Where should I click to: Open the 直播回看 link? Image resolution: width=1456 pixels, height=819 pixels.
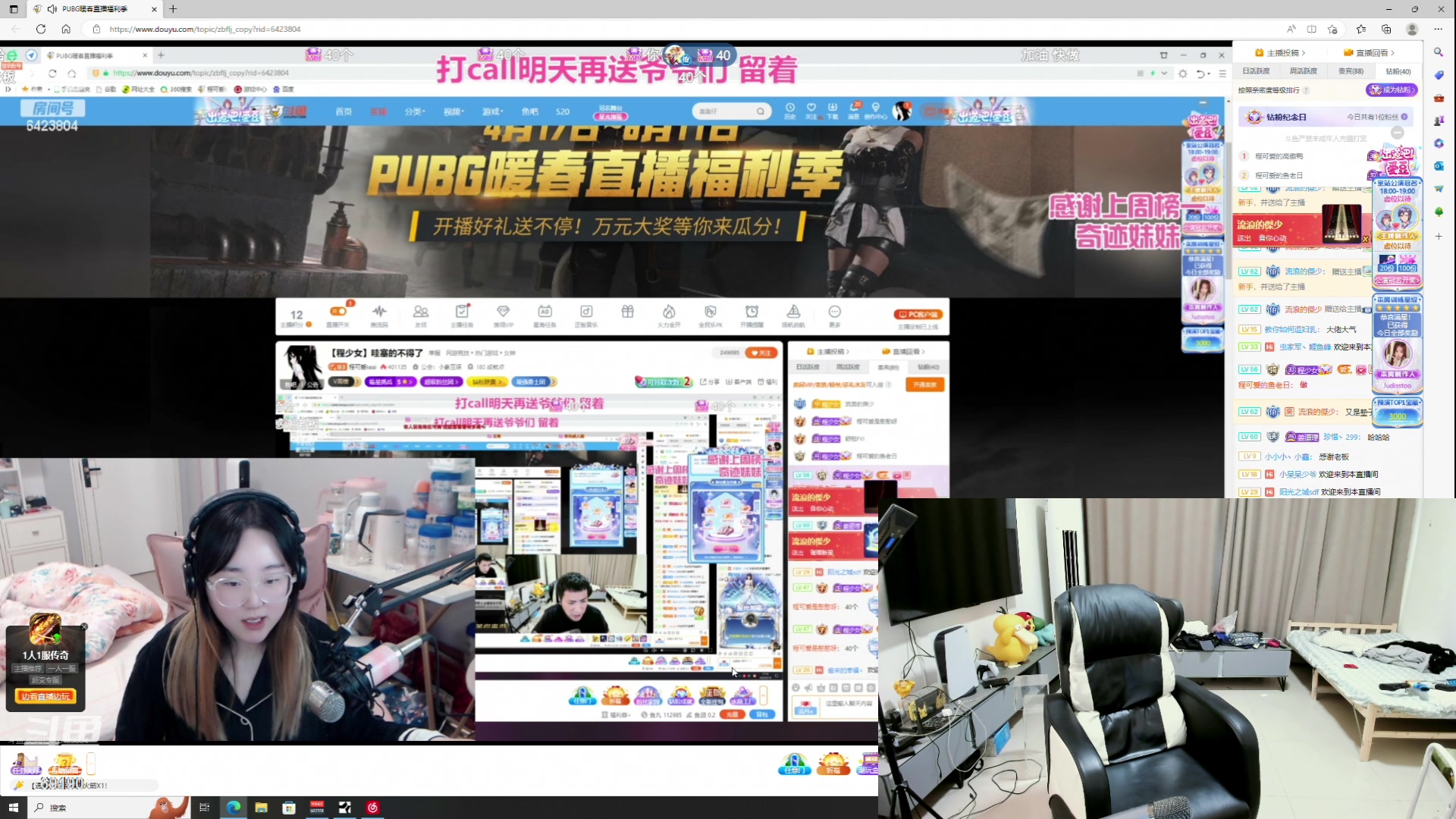[1370, 53]
